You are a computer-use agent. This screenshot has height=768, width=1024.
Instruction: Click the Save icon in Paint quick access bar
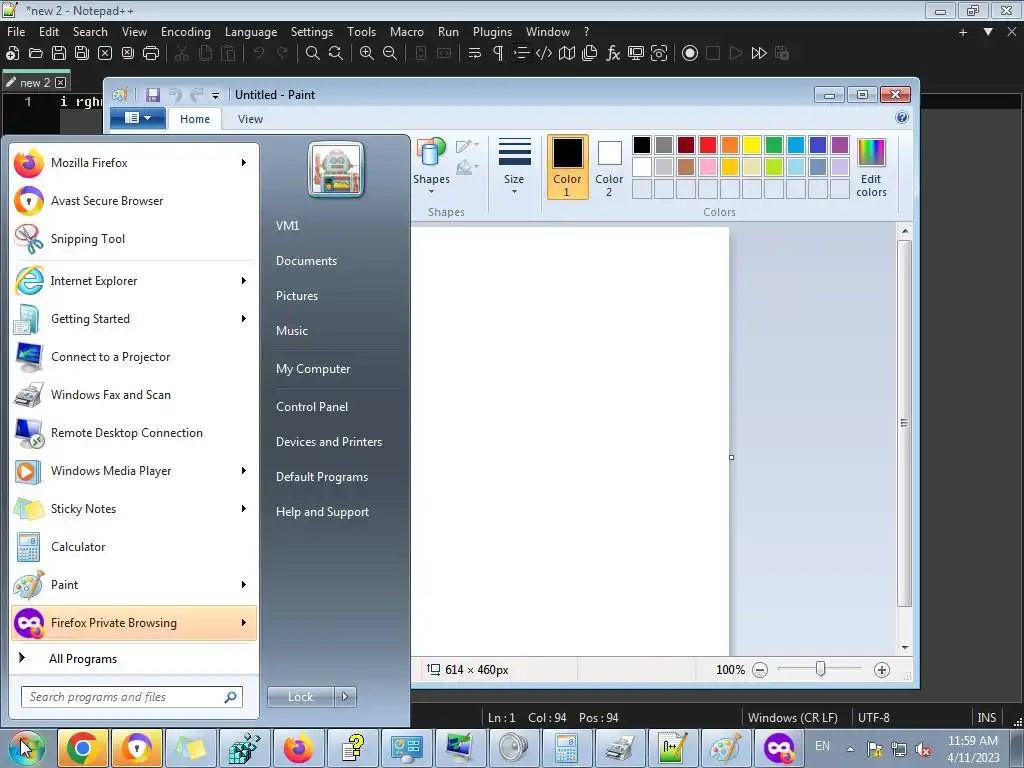point(153,95)
